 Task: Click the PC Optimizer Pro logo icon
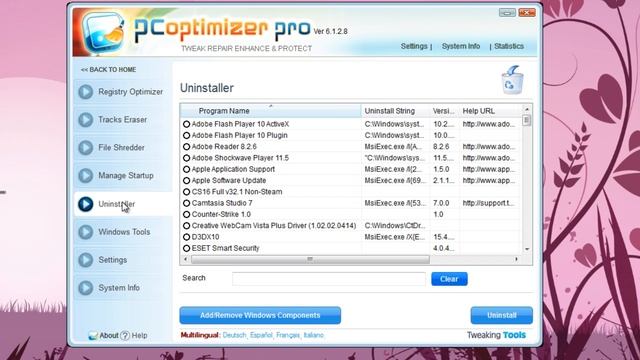coord(103,32)
